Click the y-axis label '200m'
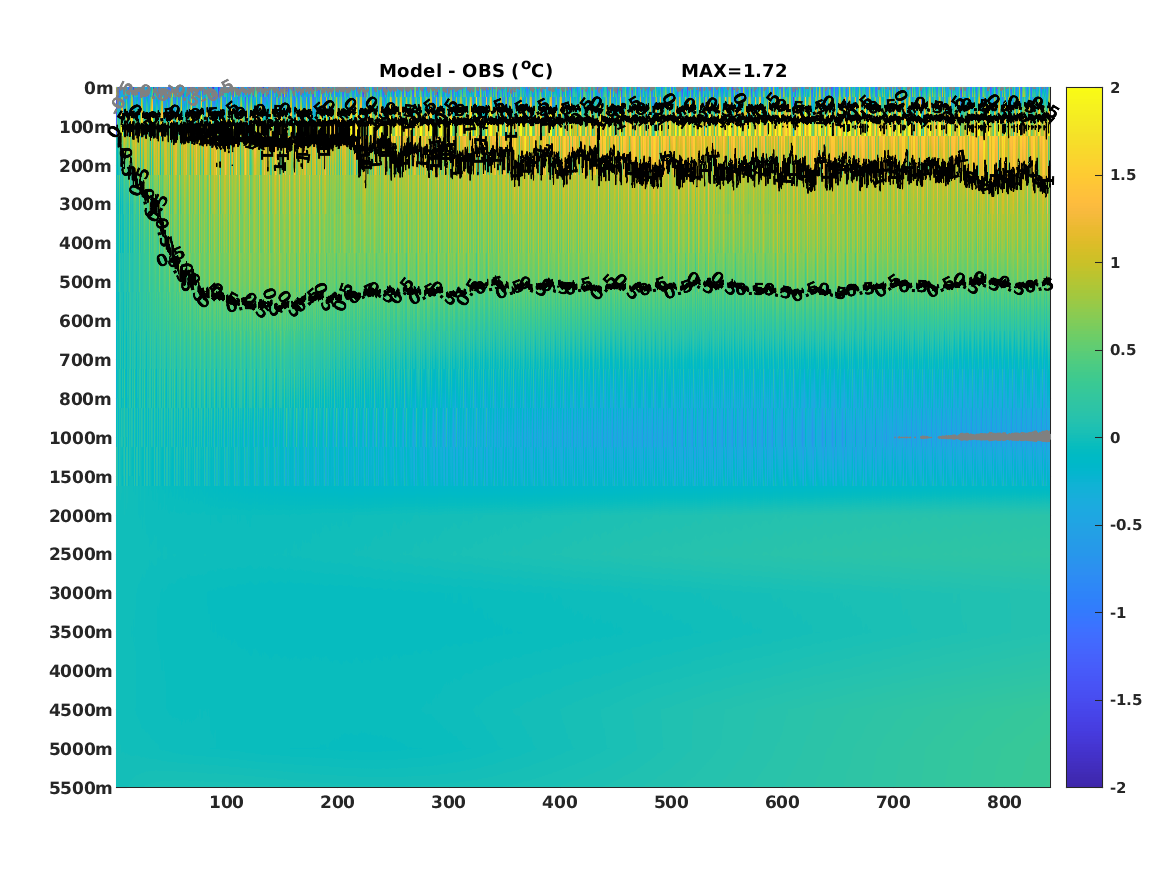This screenshot has height=875, width=1167. 86,166
